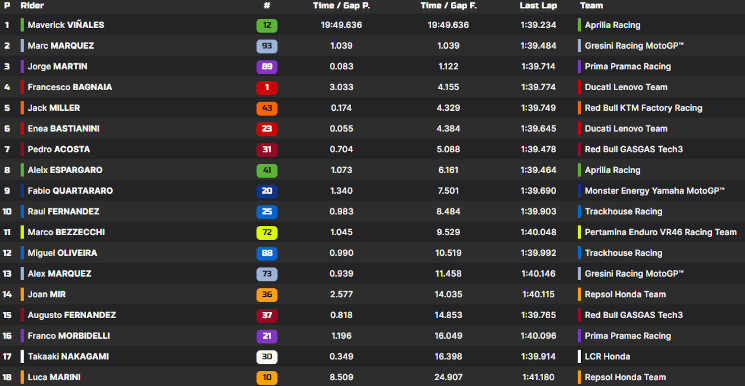Screen dimensions: 745x386
Task: Click the red number 1 badge
Action: pos(267,87)
